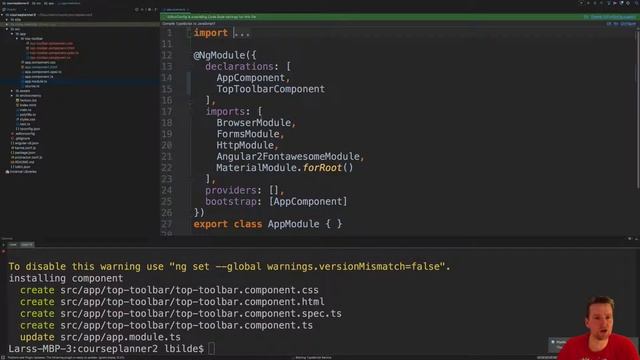Image resolution: width=640 pixels, height=360 pixels.
Task: Add new terminal session plus icon
Action: coord(3,244)
